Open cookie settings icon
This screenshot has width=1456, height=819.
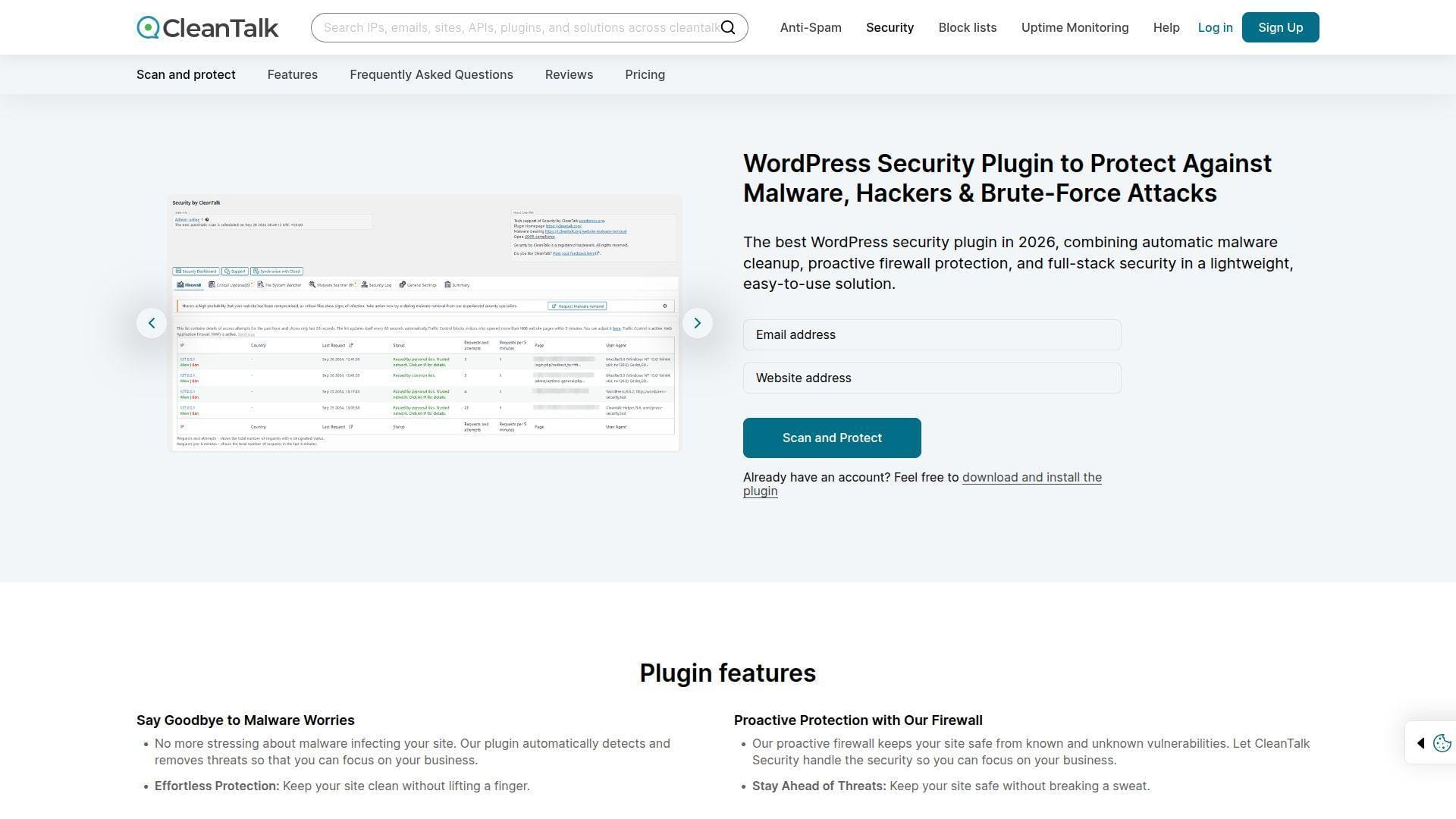coord(1442,743)
